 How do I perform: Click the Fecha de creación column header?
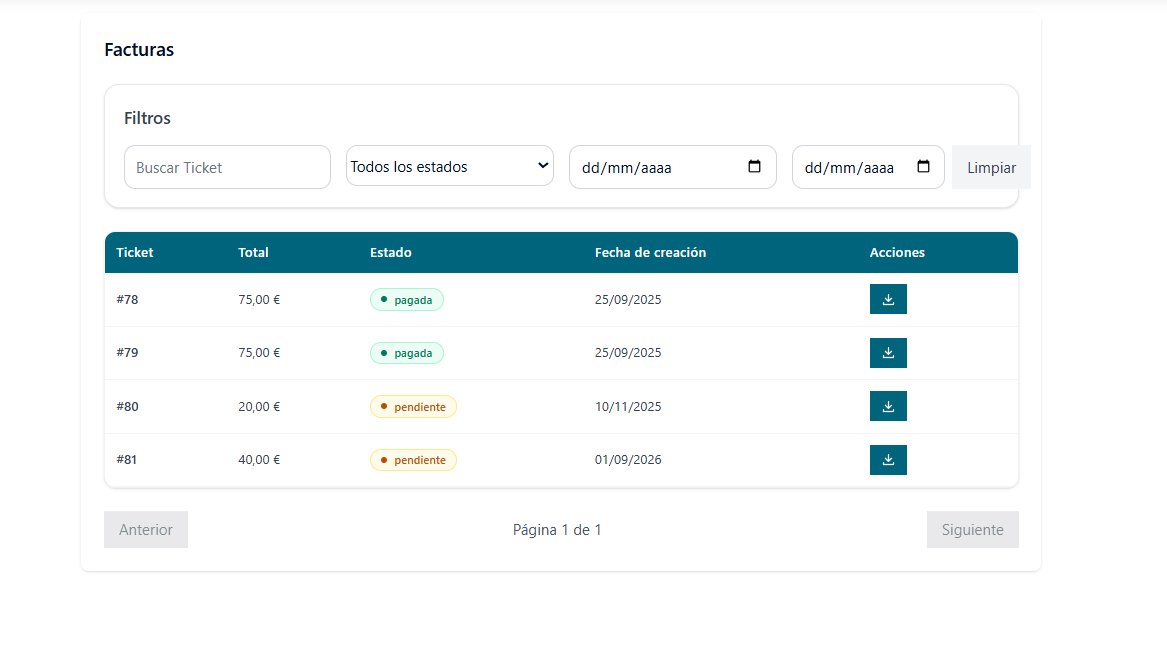[650, 253]
